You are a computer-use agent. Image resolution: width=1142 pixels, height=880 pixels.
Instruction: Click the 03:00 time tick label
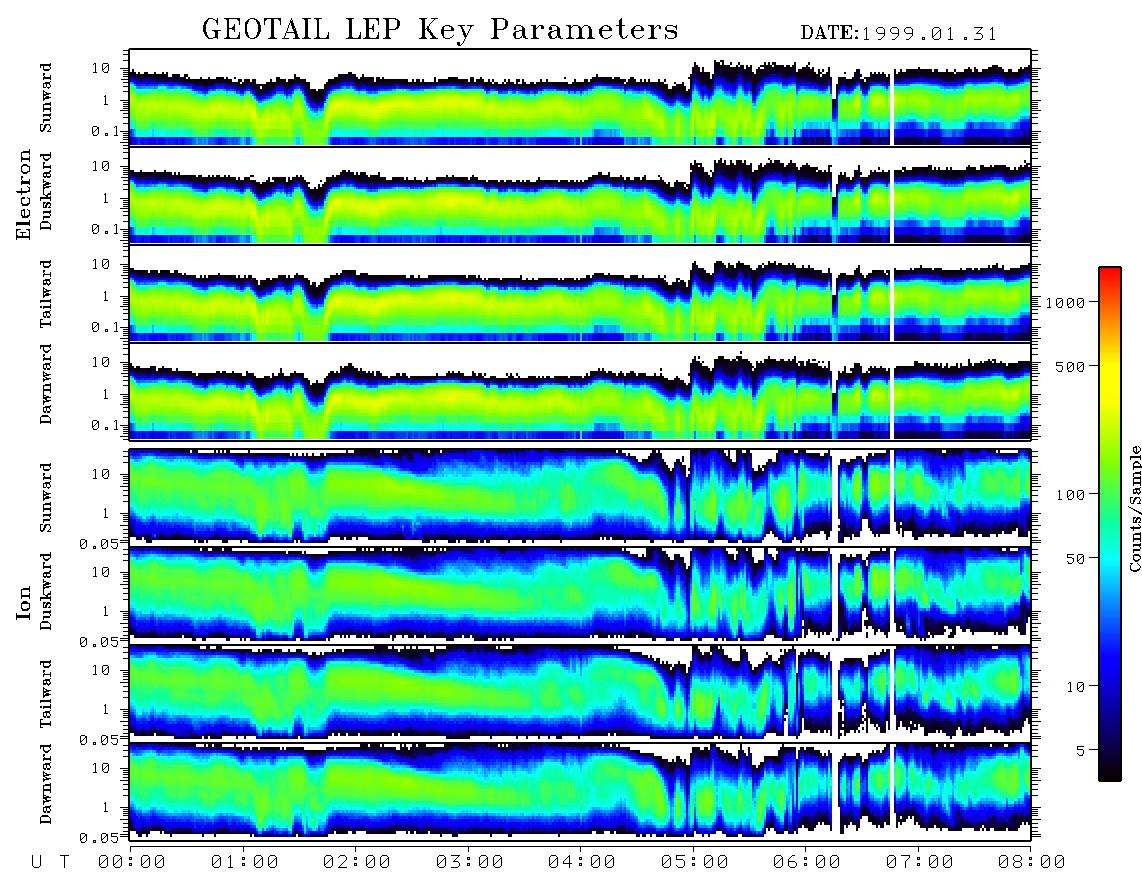tap(469, 862)
